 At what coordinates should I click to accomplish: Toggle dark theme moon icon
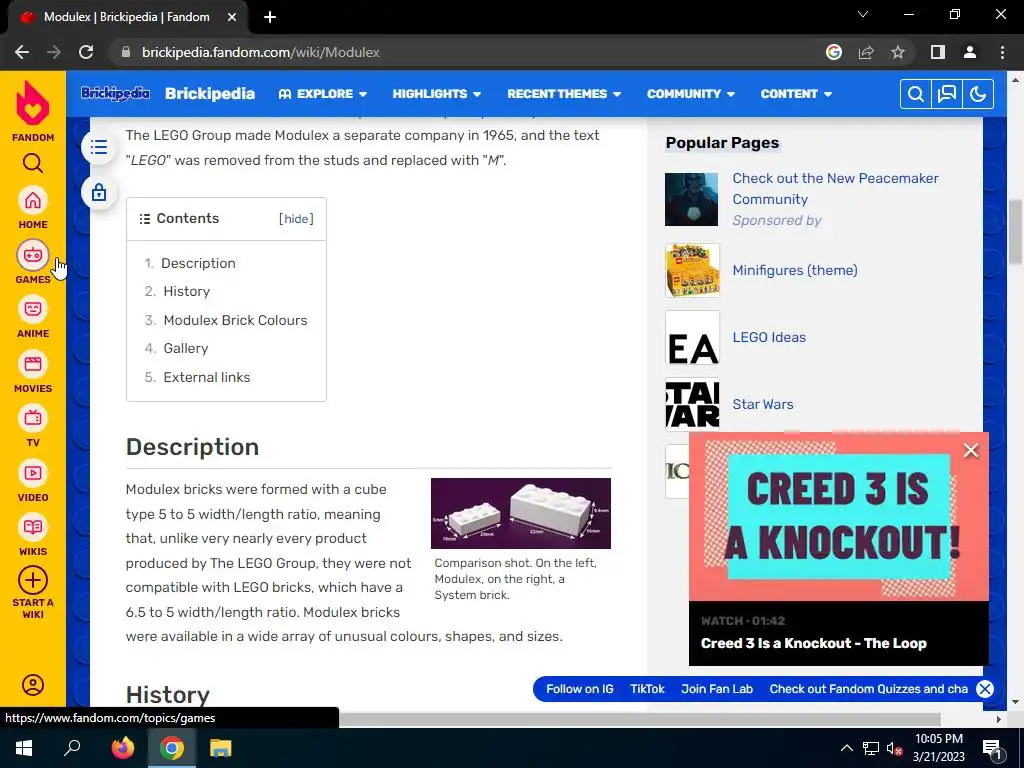tap(978, 94)
